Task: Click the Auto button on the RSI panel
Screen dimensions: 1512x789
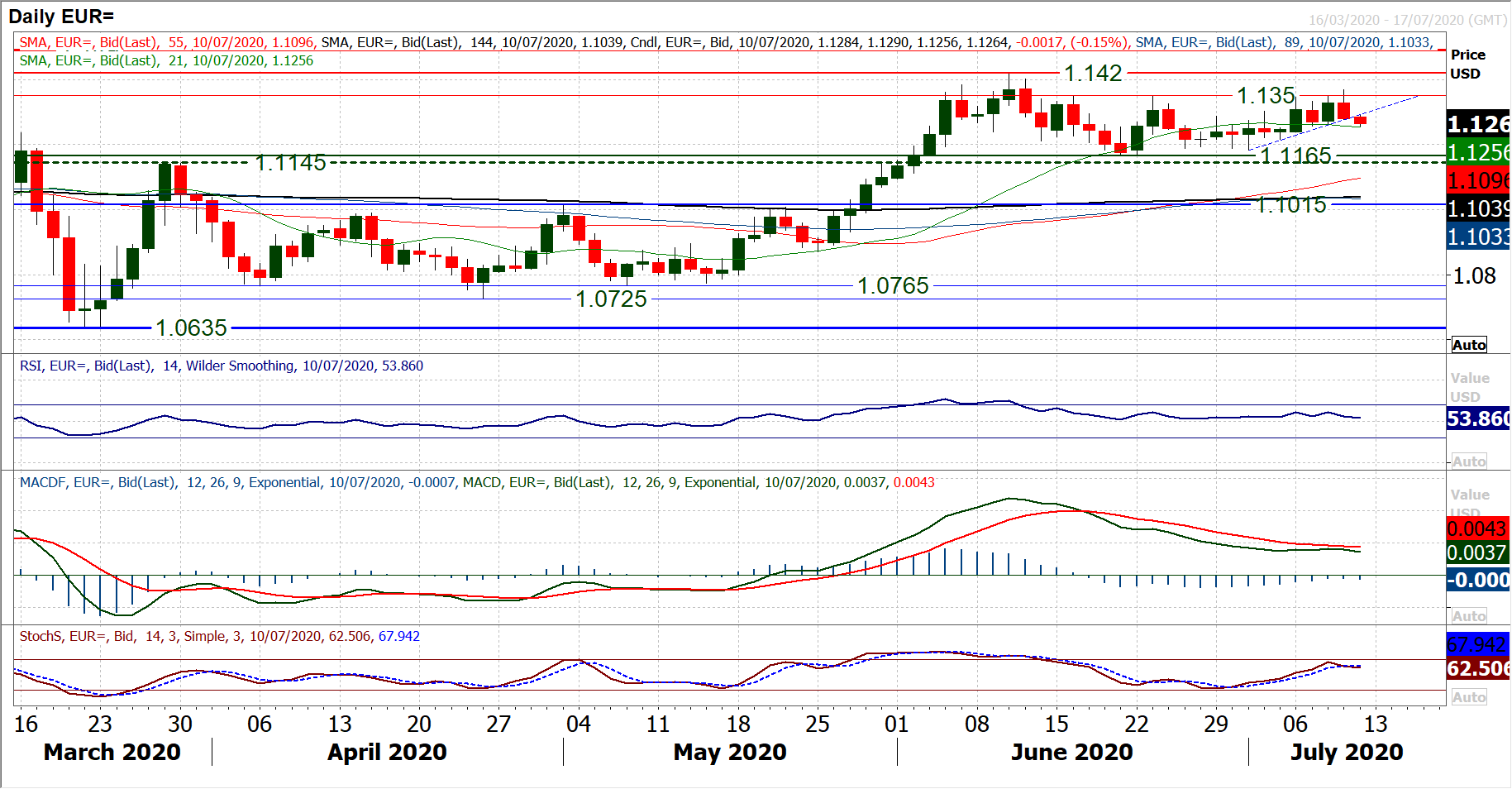Action: 1468,461
